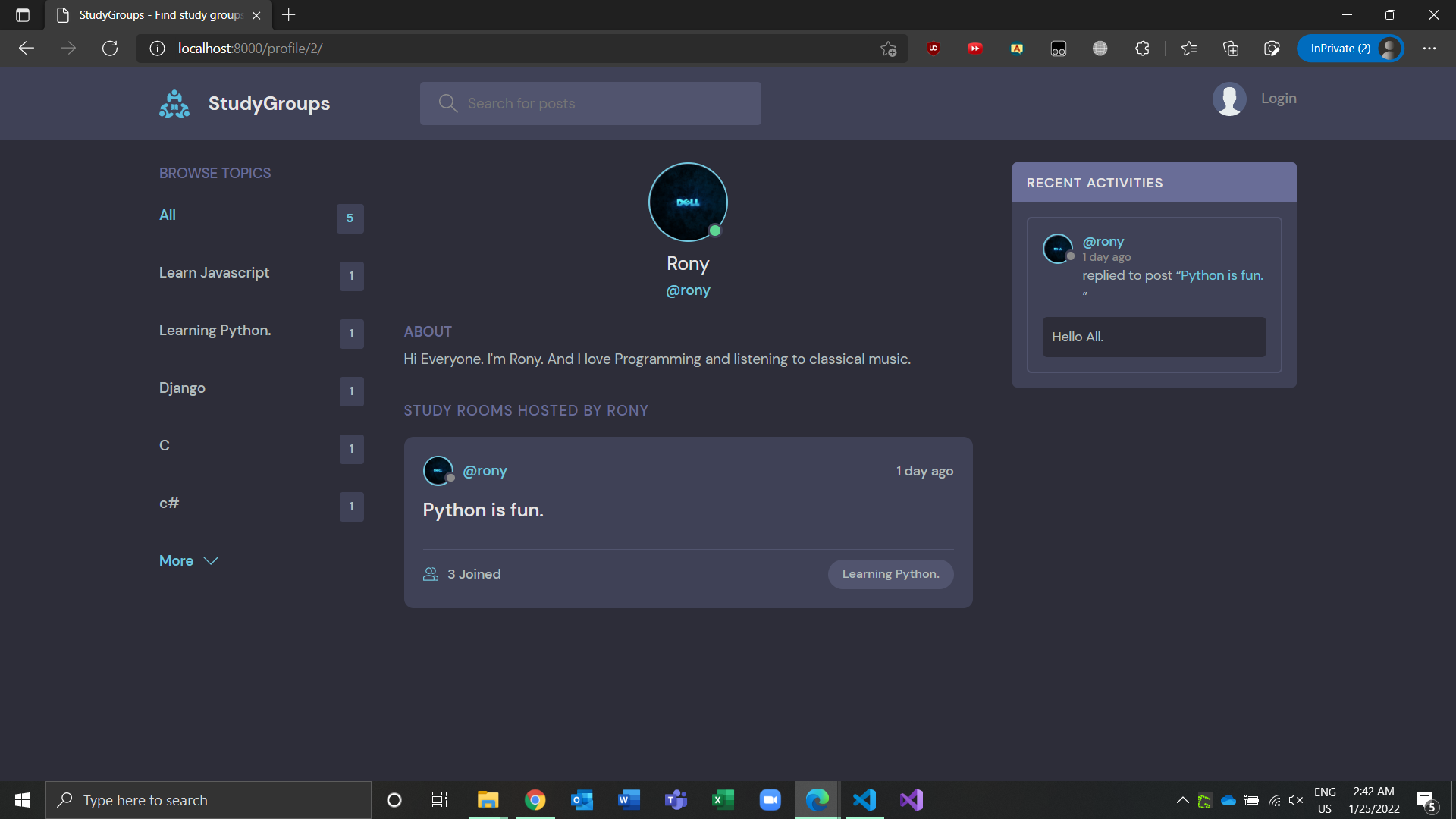Open the Learn Javascript topic
This screenshot has height=819, width=1456.
pos(214,273)
